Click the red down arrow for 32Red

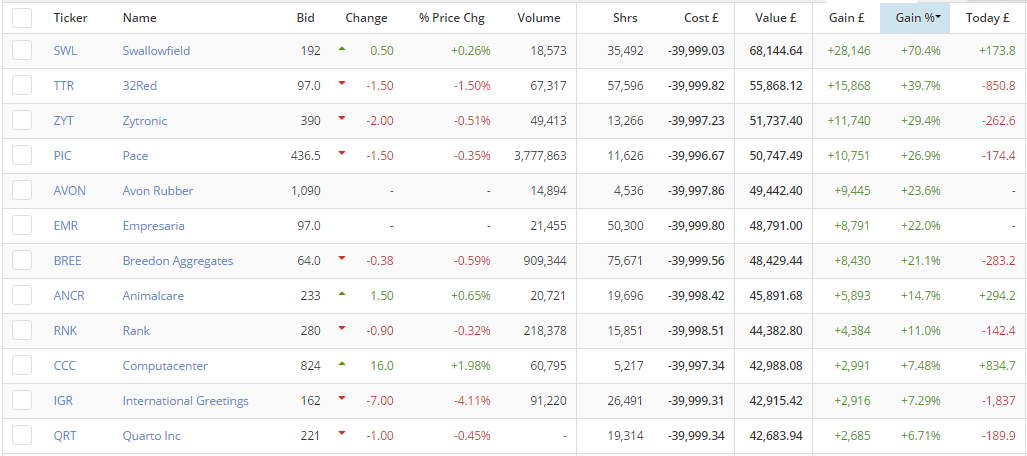tap(341, 83)
